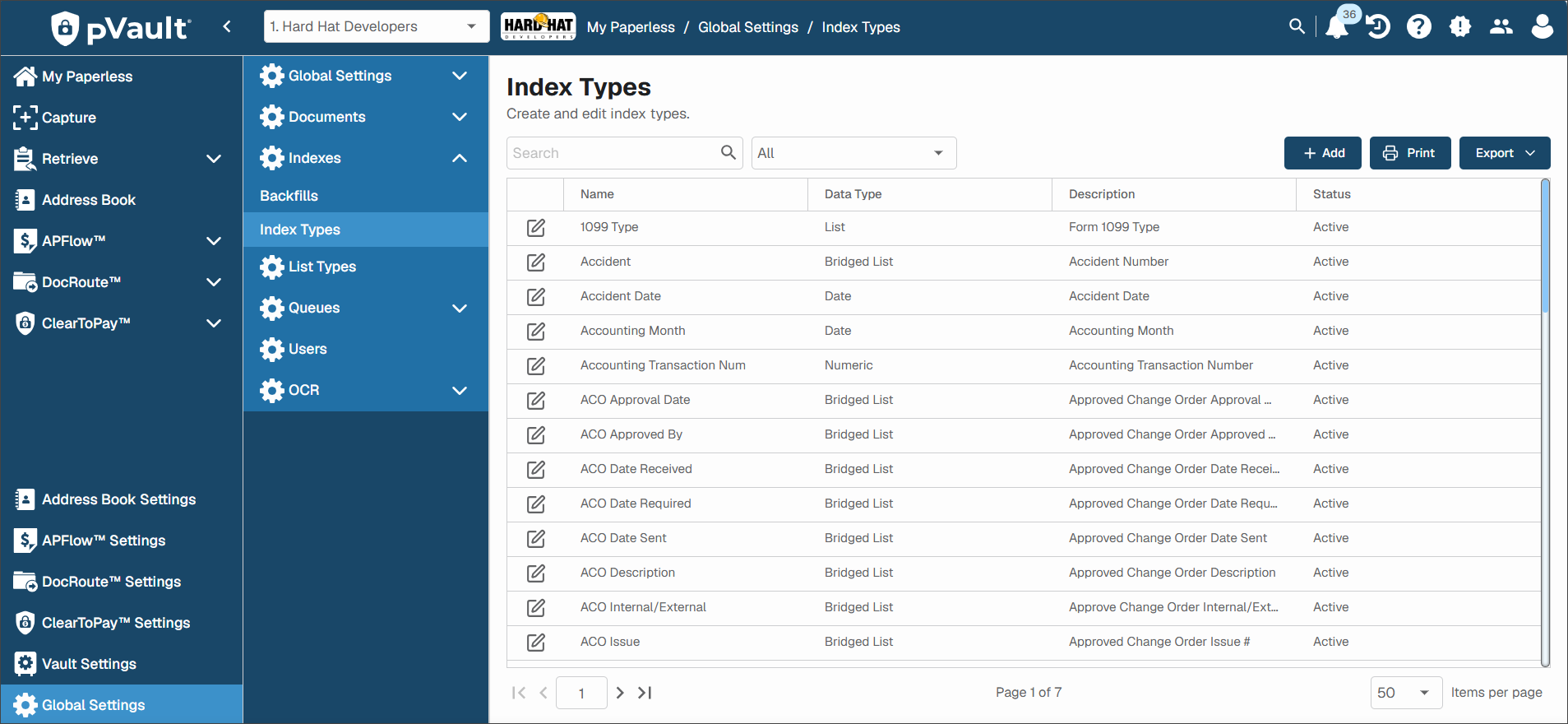Image resolution: width=1568 pixels, height=724 pixels.
Task: Edit the ACO Date Required row
Action: pyautogui.click(x=536, y=504)
